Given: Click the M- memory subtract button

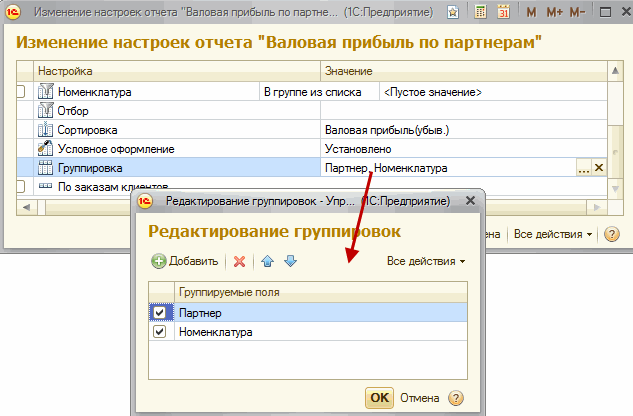Looking at the screenshot, I should click(x=577, y=13).
